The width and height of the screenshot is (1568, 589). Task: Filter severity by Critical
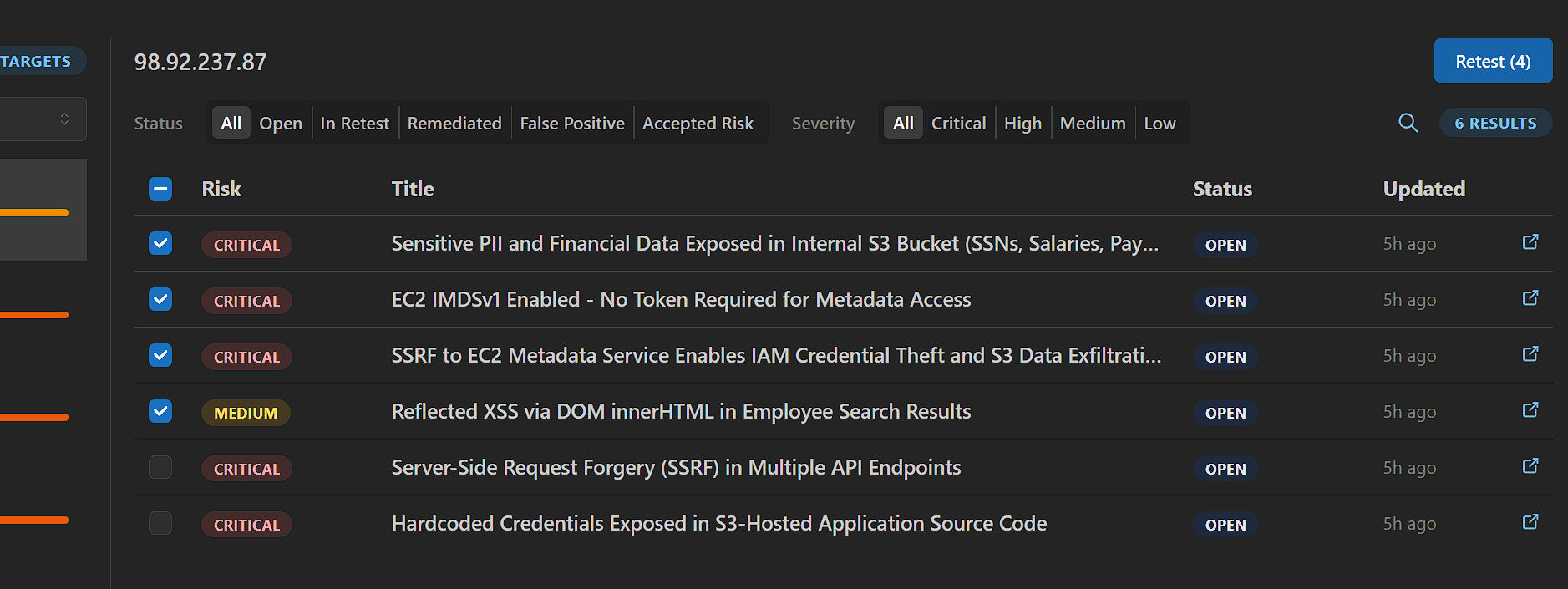[958, 124]
